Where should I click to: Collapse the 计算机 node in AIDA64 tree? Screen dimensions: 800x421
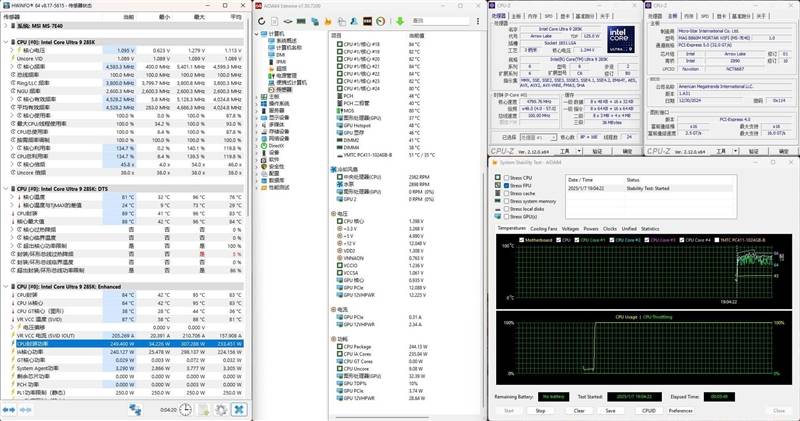coord(257,34)
